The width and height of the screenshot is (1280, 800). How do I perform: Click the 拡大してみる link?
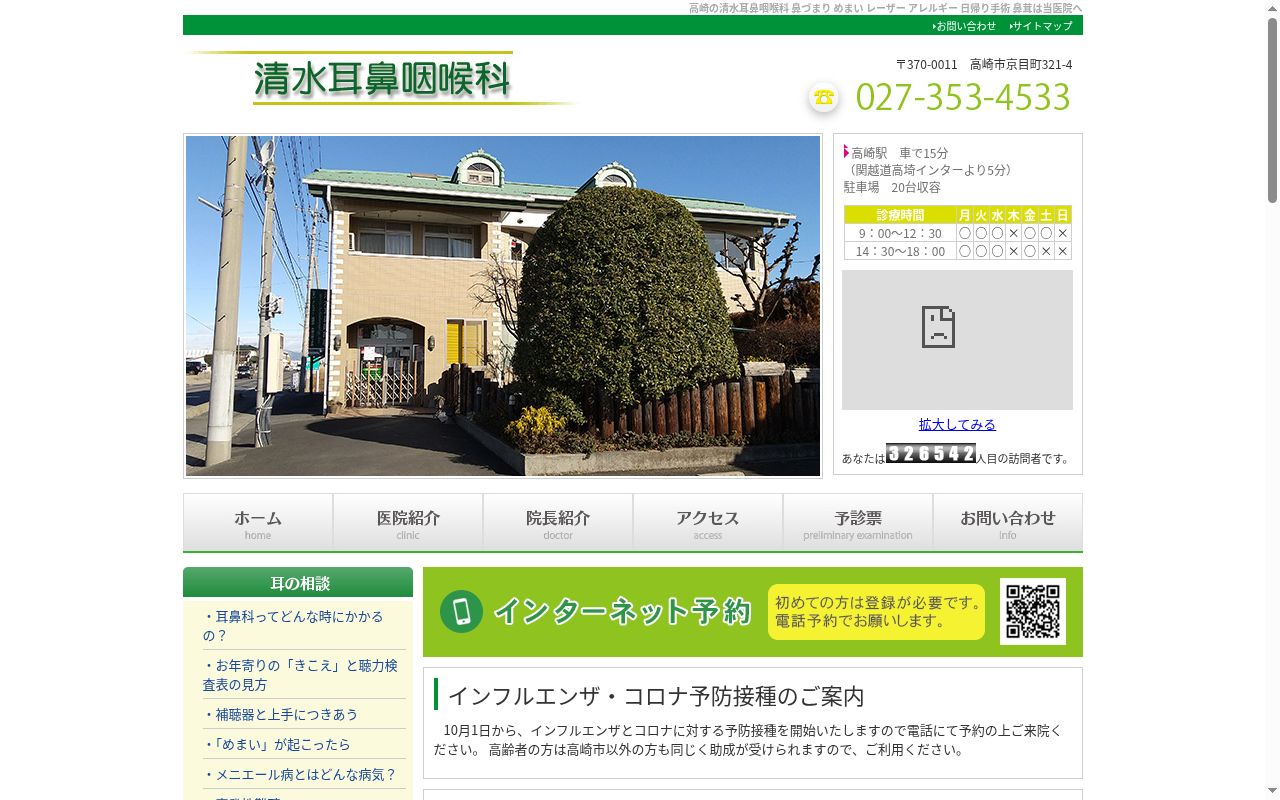(957, 424)
